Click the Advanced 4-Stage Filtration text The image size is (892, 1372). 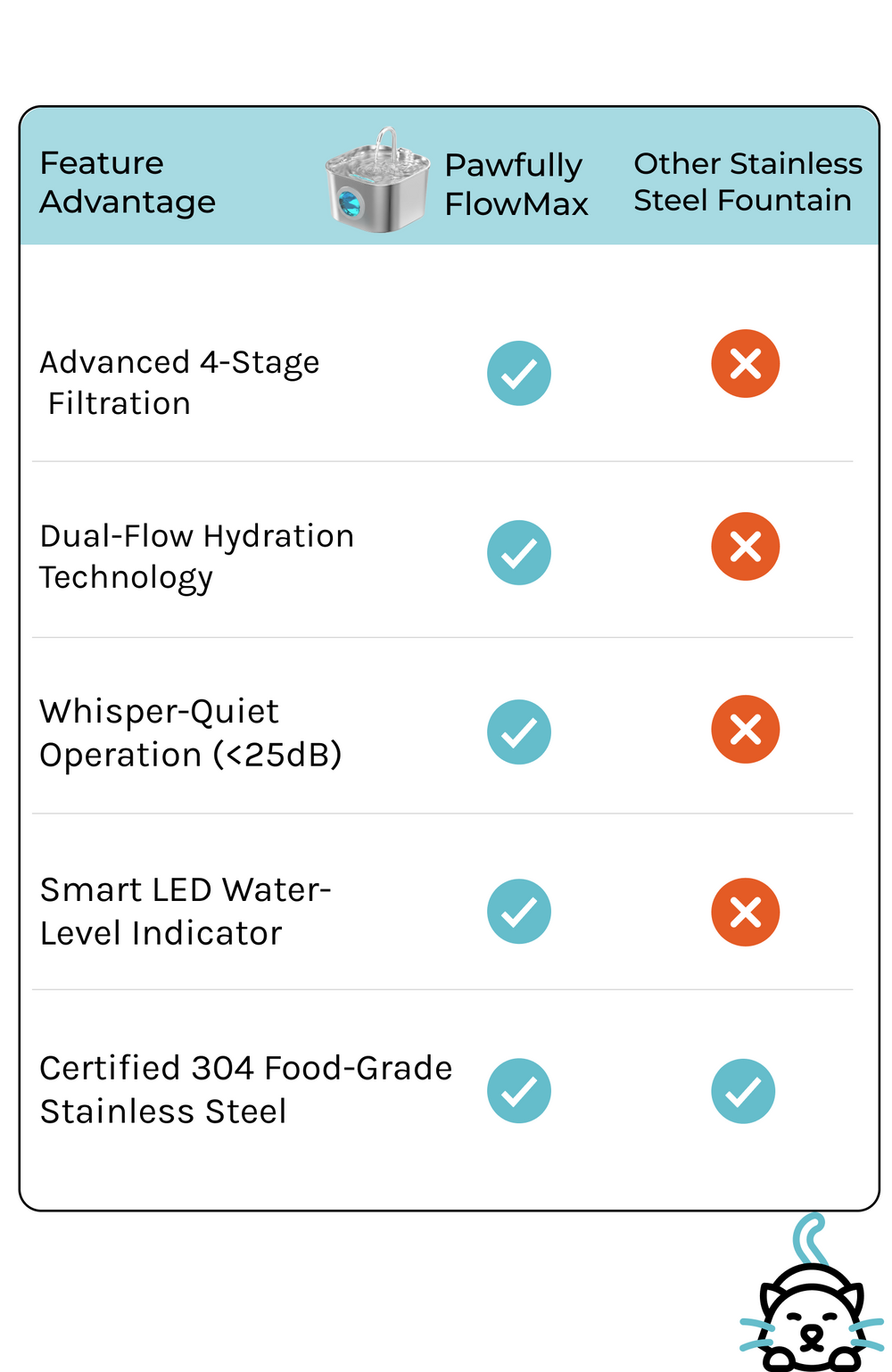pyautogui.click(x=179, y=383)
